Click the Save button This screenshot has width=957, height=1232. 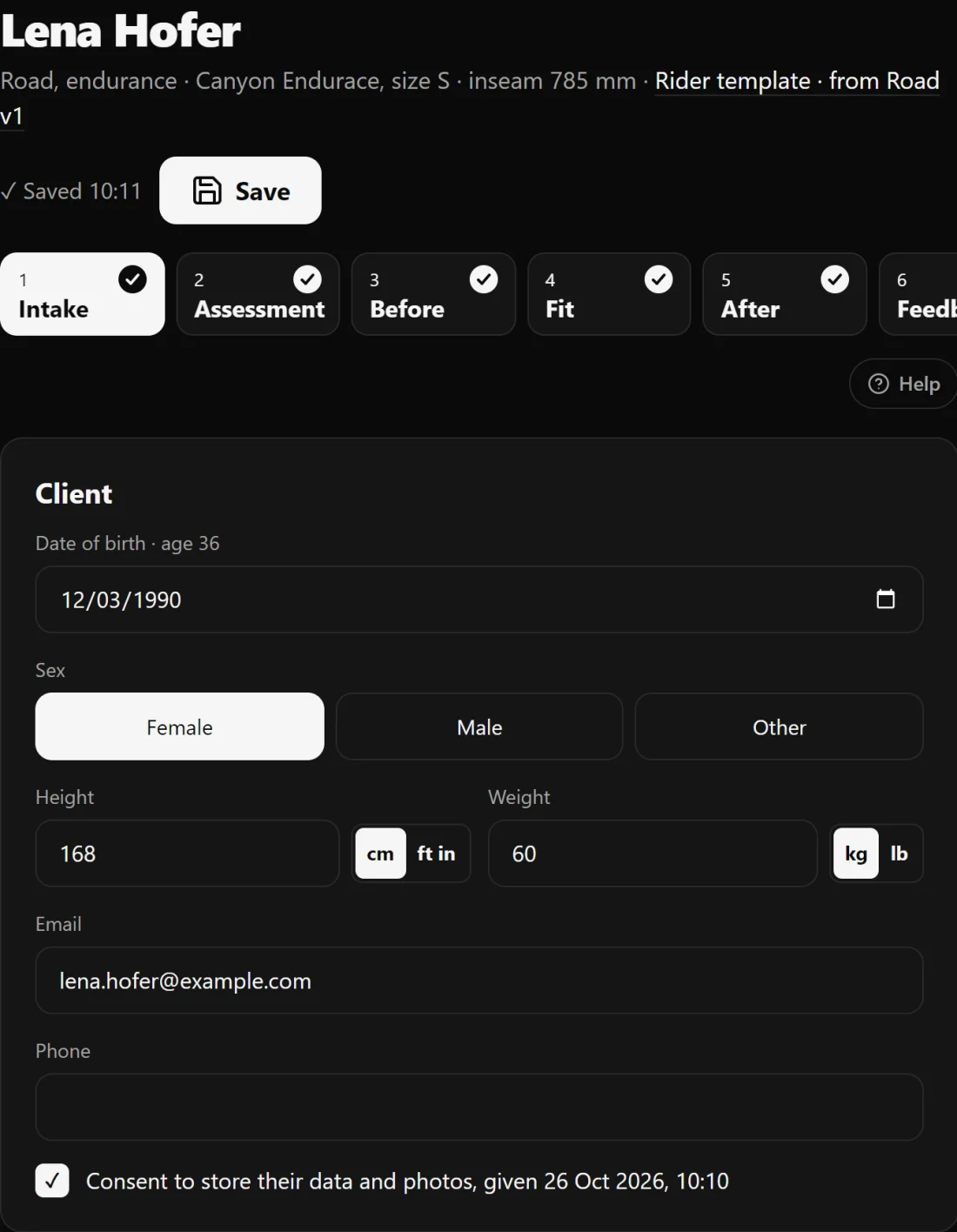coord(240,191)
